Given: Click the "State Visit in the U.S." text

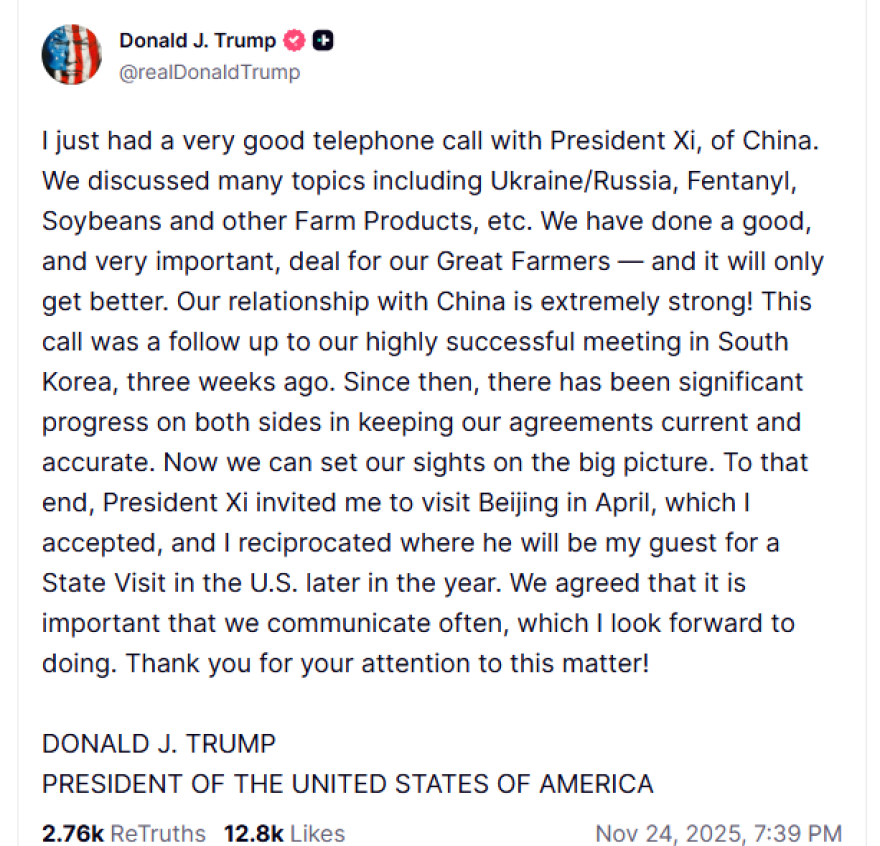Looking at the screenshot, I should pos(182,582).
